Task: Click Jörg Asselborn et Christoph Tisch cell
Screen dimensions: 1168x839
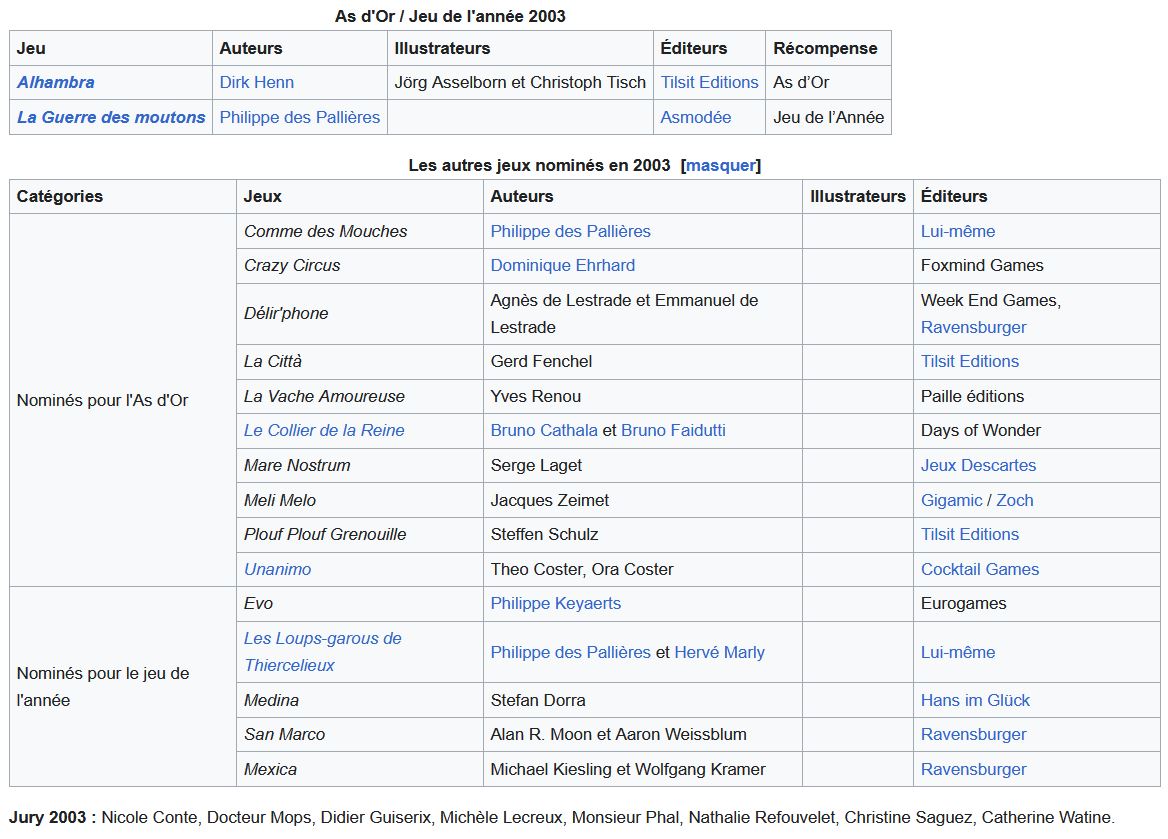Action: 520,83
